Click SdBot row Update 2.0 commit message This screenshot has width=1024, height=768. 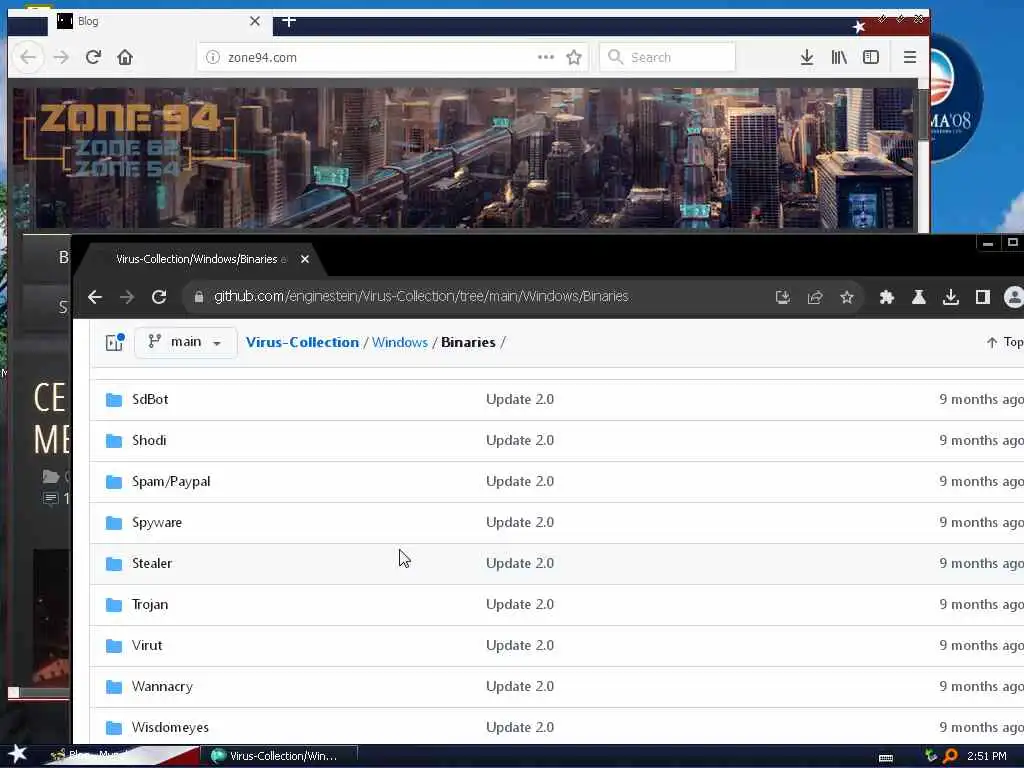pyautogui.click(x=520, y=399)
